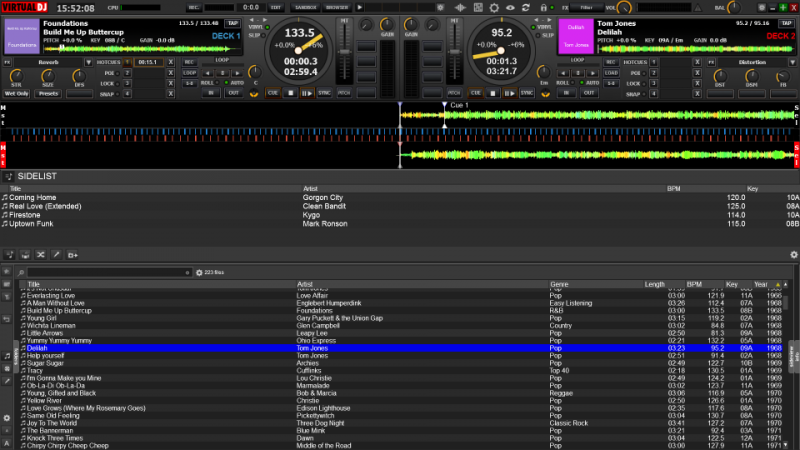Click sidelist add-track music note icon
The image size is (800, 450).
click(x=9, y=255)
